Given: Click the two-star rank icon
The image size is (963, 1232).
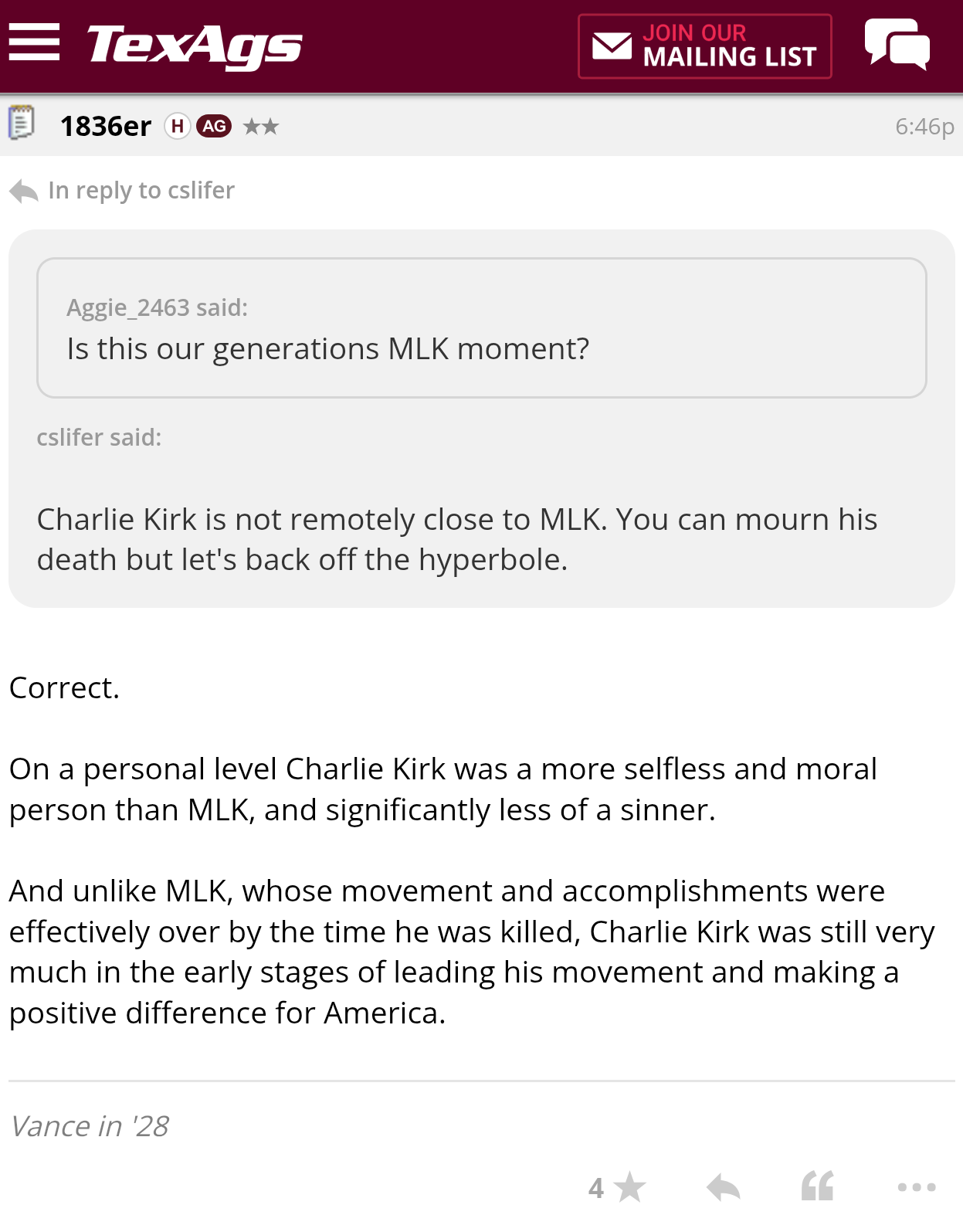Looking at the screenshot, I should tap(261, 126).
